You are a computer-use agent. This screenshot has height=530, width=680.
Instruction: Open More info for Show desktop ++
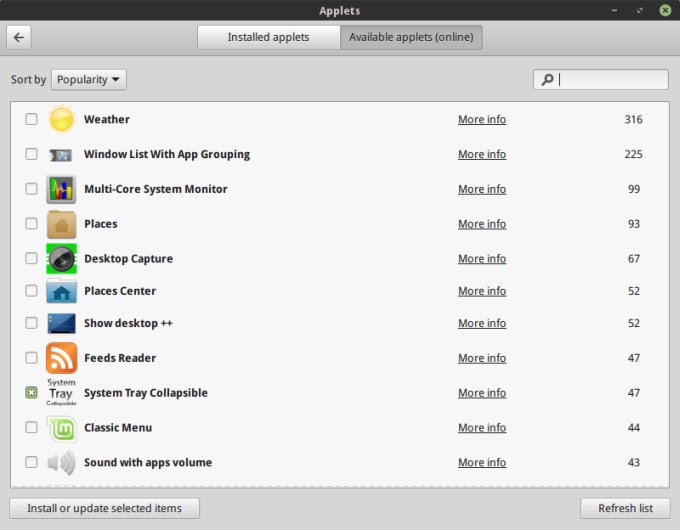point(482,323)
